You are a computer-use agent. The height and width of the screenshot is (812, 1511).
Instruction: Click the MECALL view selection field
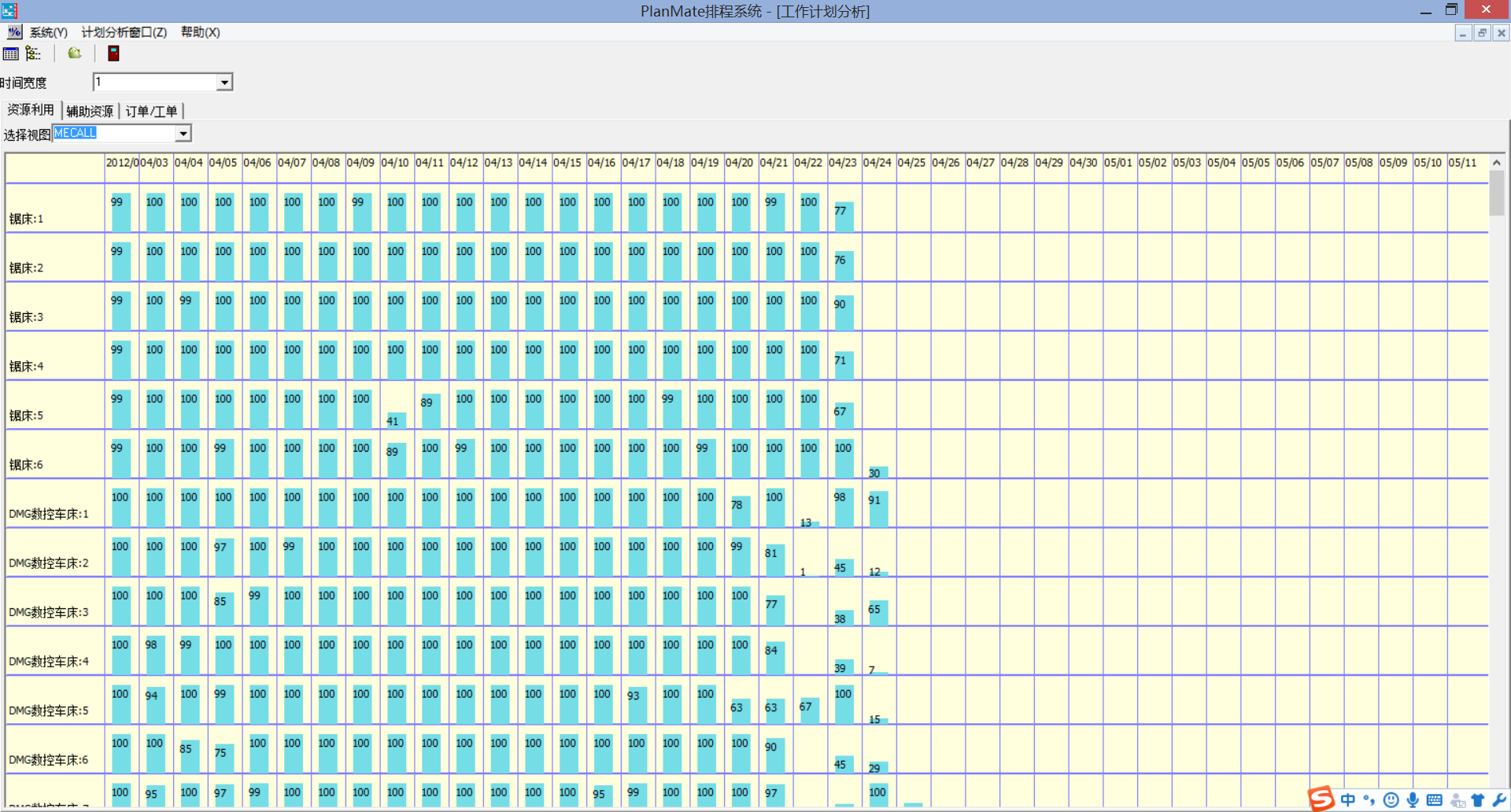click(x=114, y=134)
